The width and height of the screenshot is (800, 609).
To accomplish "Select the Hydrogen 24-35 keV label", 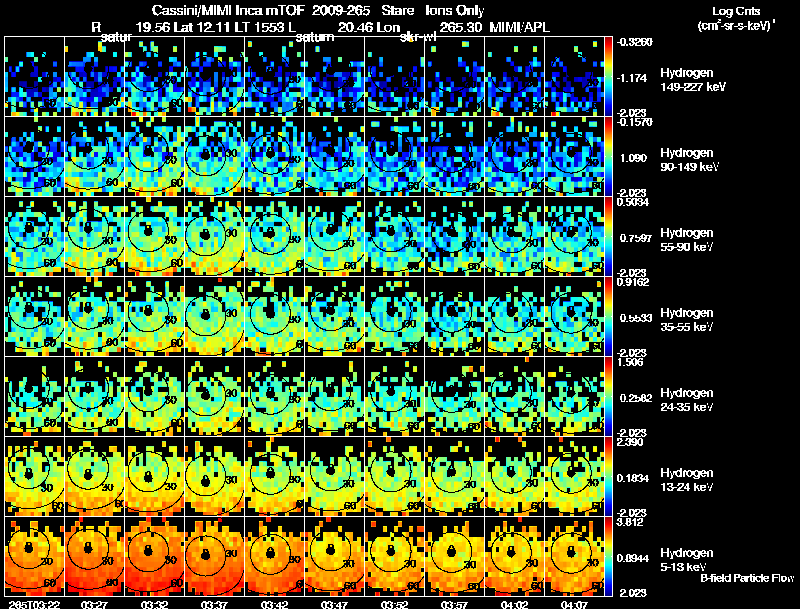I will pyautogui.click(x=687, y=399).
